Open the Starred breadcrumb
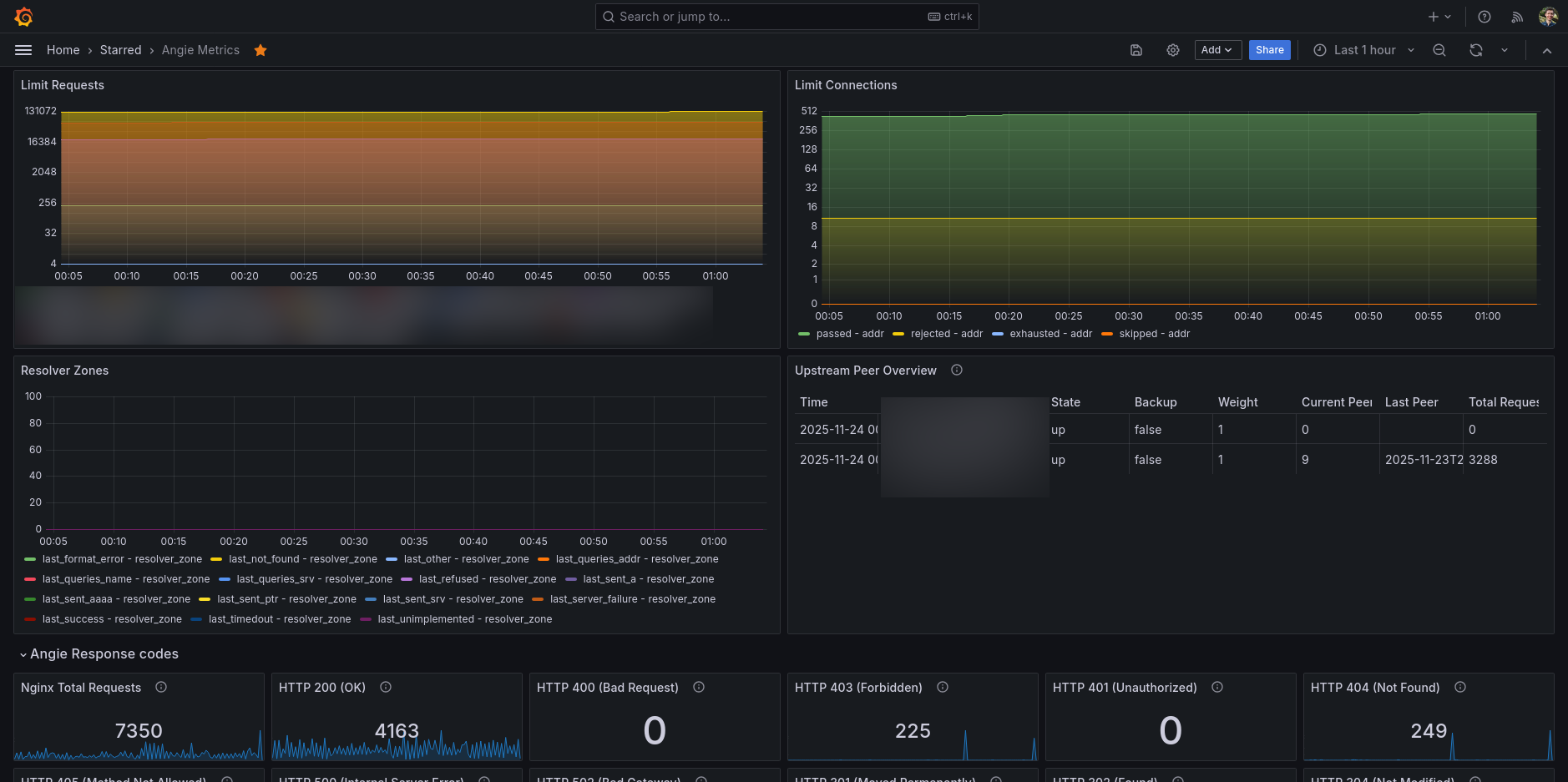Viewport: 1568px width, 782px height. pos(120,50)
